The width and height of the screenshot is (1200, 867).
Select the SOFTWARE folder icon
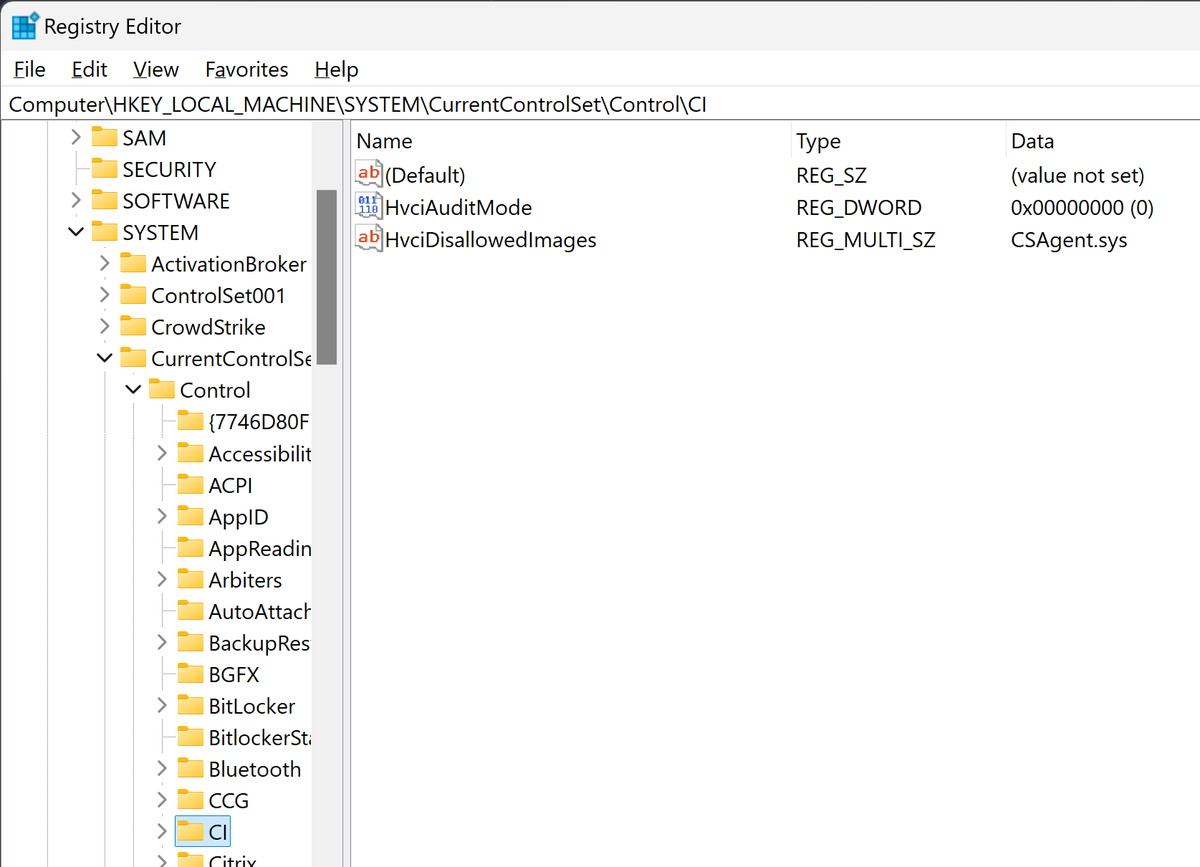tap(104, 201)
